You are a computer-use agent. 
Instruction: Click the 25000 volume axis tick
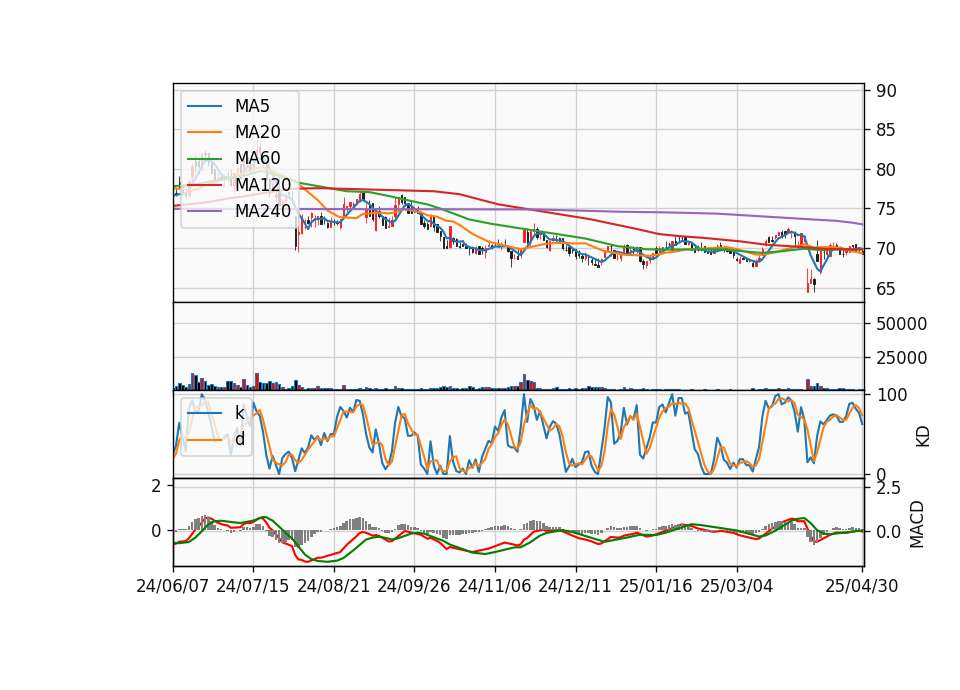(x=901, y=358)
